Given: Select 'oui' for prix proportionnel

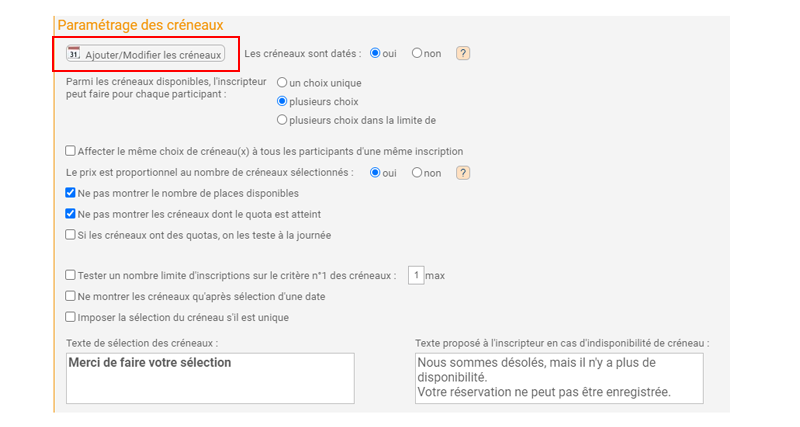Looking at the screenshot, I should pyautogui.click(x=375, y=172).
